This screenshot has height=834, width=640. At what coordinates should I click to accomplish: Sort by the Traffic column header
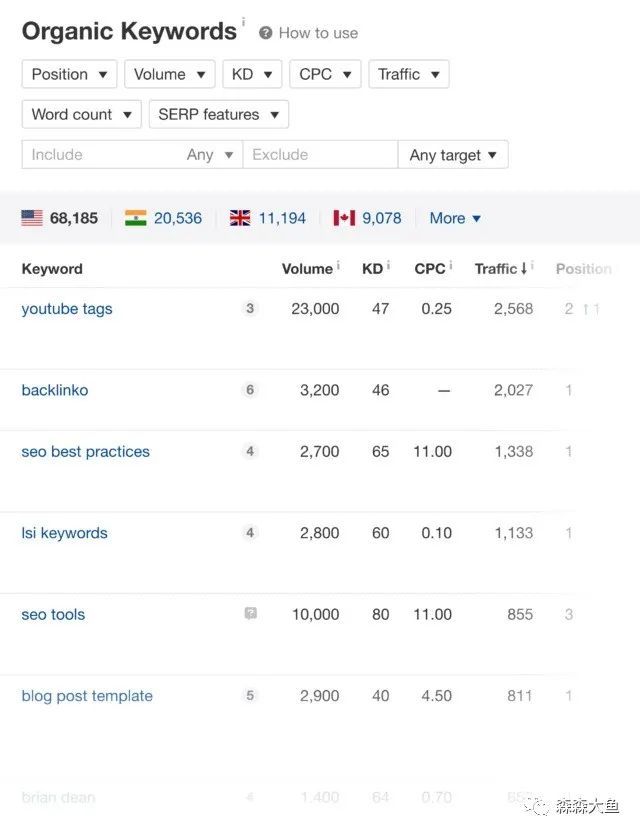click(x=501, y=269)
